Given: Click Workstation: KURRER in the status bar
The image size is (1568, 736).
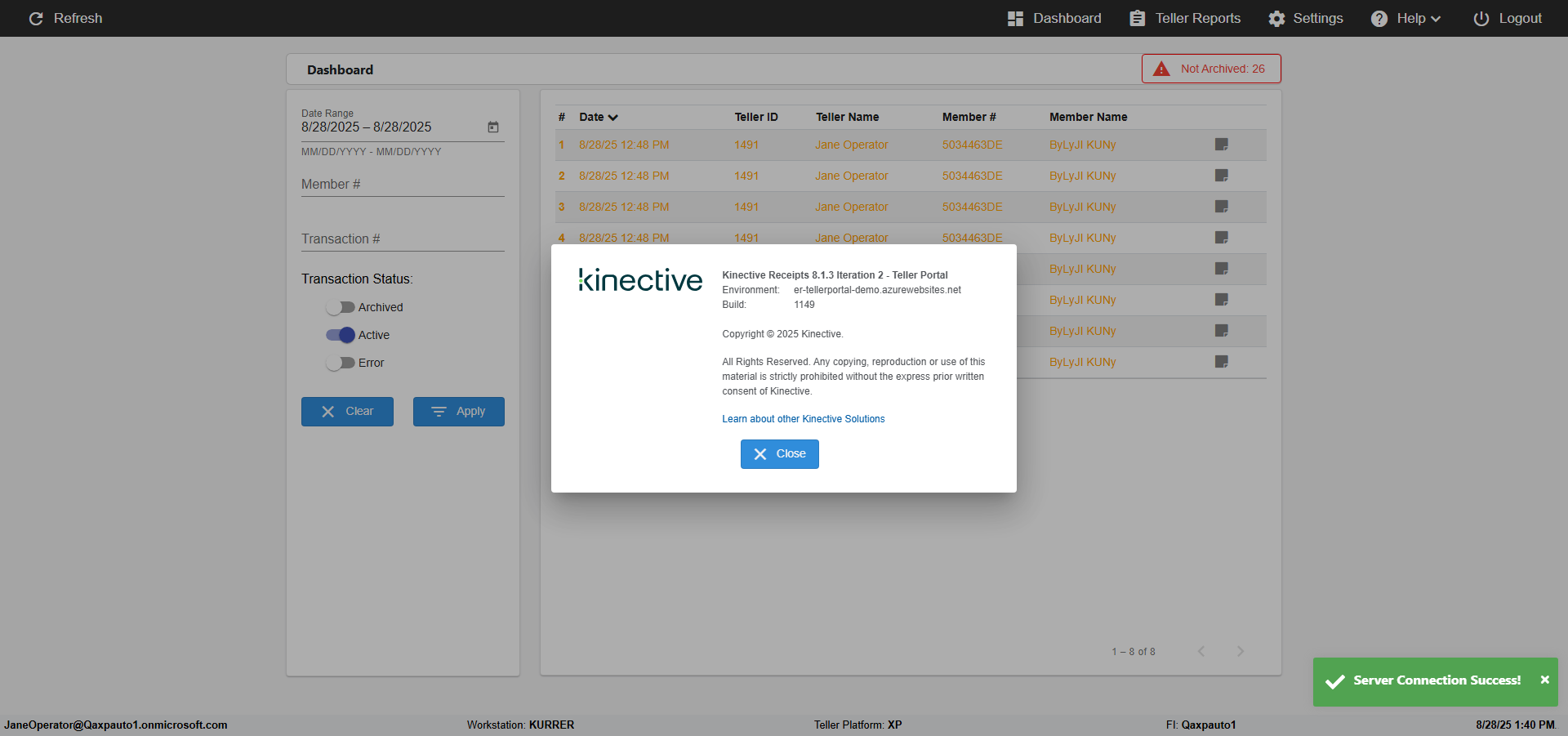Looking at the screenshot, I should pos(520,725).
